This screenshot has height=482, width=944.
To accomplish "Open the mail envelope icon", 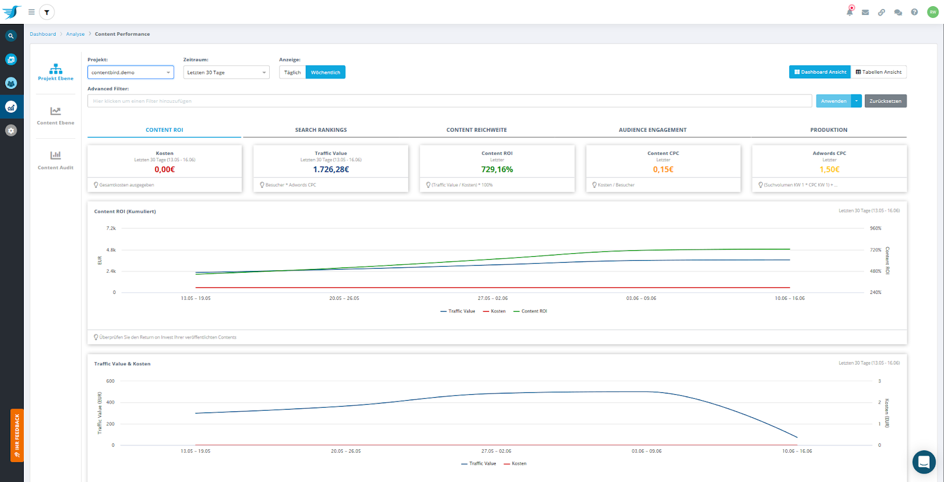I will coord(865,12).
